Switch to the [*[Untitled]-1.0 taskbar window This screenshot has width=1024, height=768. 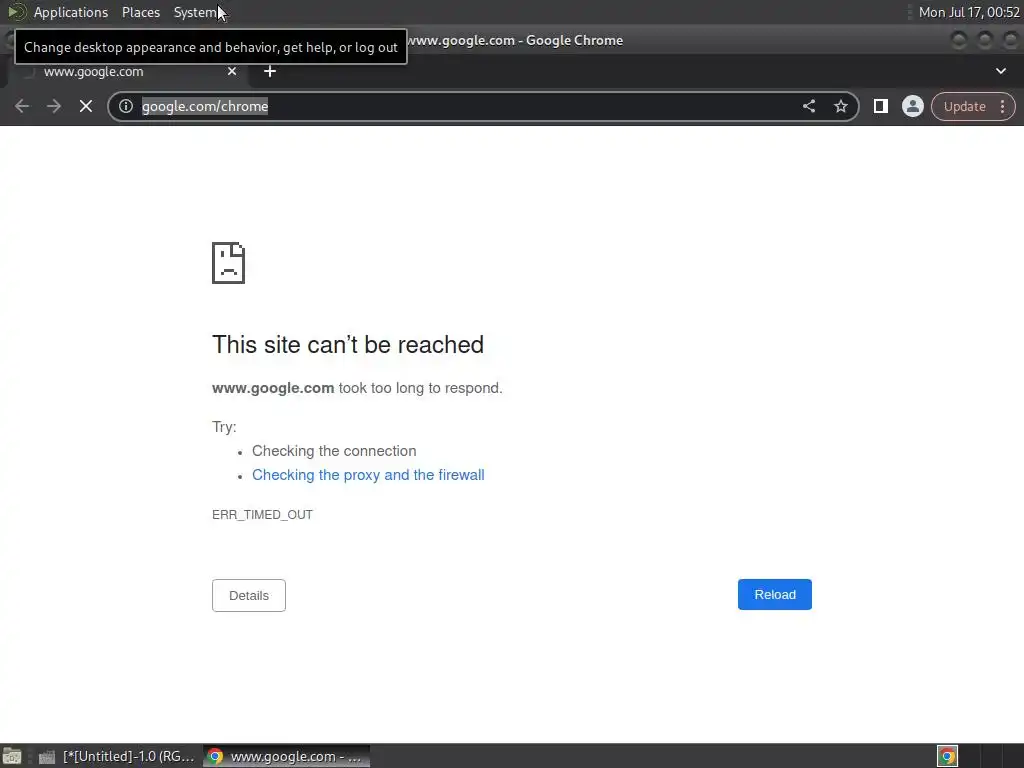(118, 756)
